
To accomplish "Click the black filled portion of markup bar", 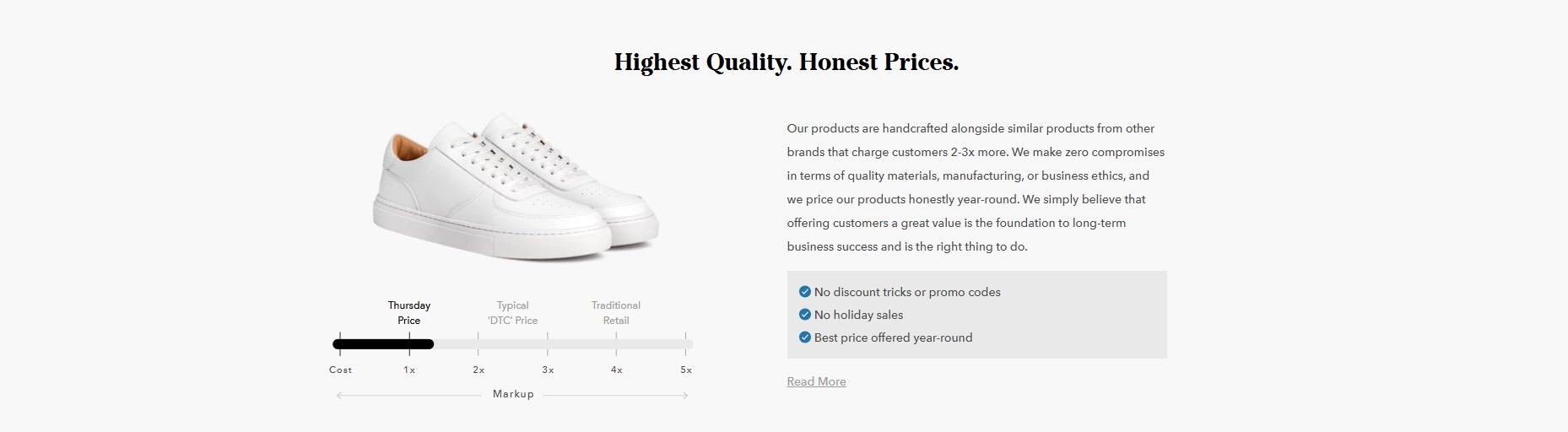I will pos(383,344).
